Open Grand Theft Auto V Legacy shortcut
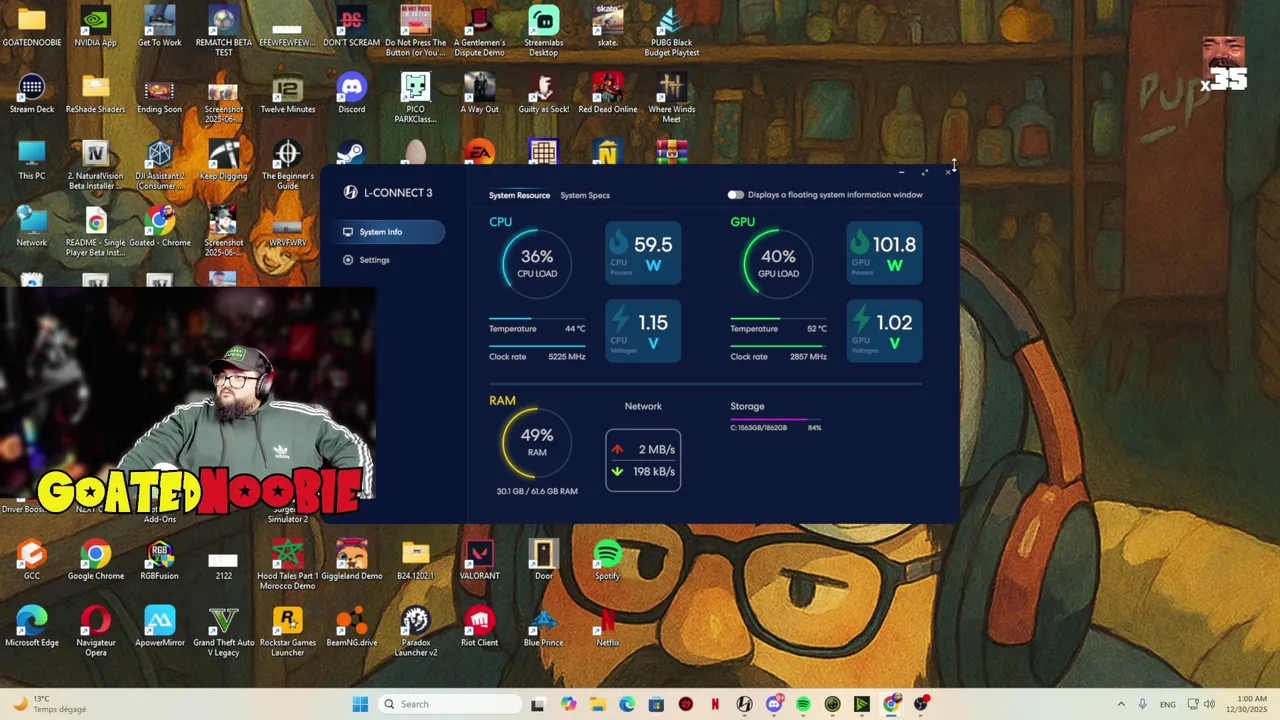This screenshot has width=1280, height=720. (x=223, y=631)
